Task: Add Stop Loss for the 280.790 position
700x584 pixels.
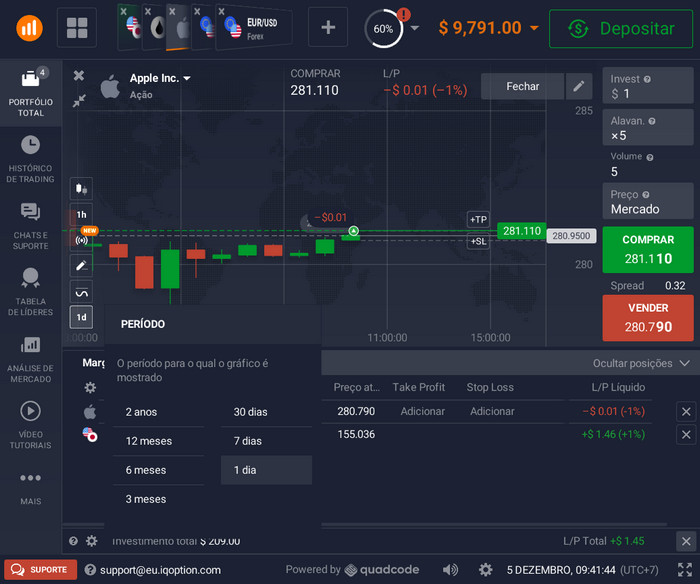Action: click(492, 411)
